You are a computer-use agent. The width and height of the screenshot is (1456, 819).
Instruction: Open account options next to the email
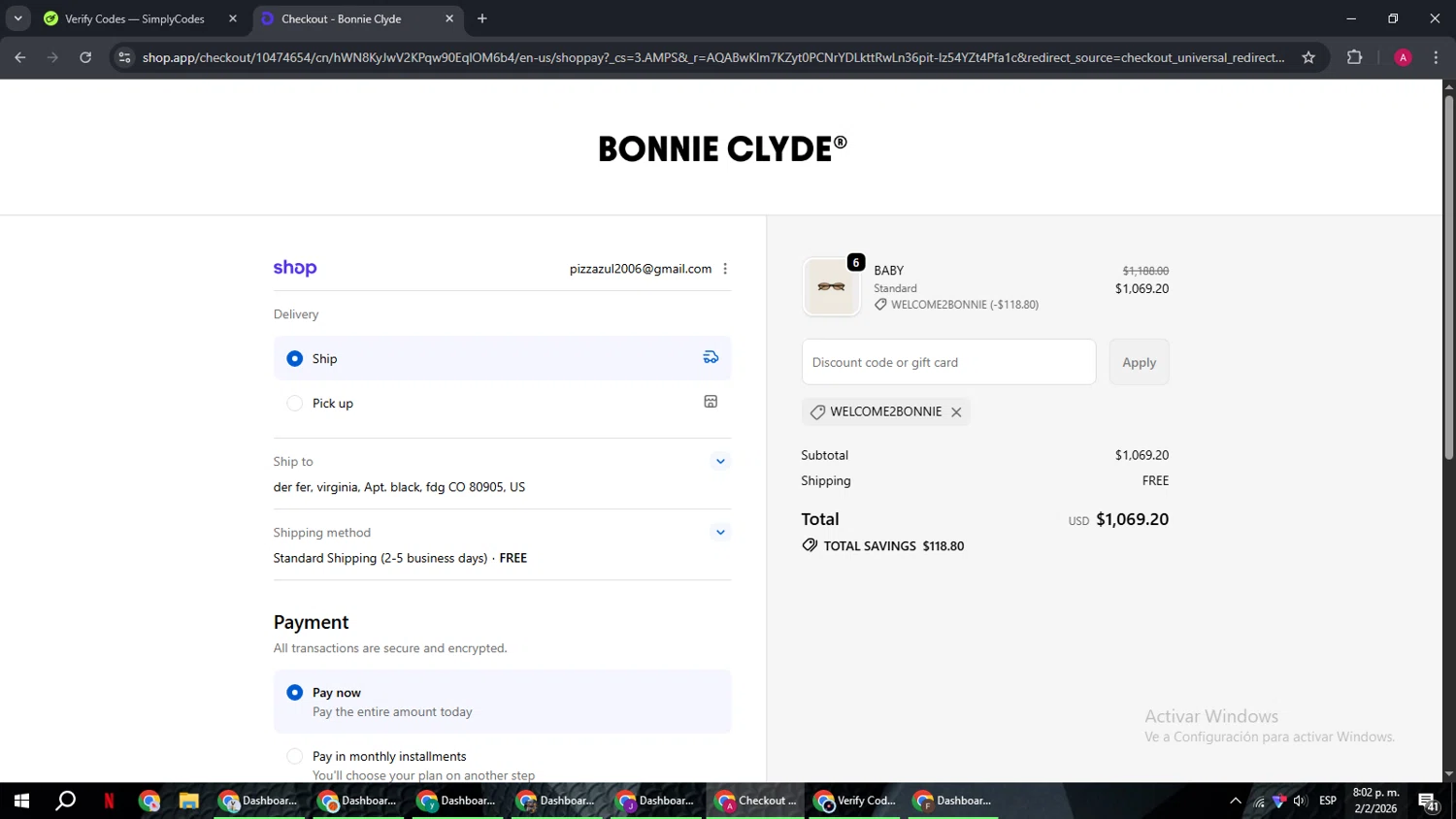point(725,269)
